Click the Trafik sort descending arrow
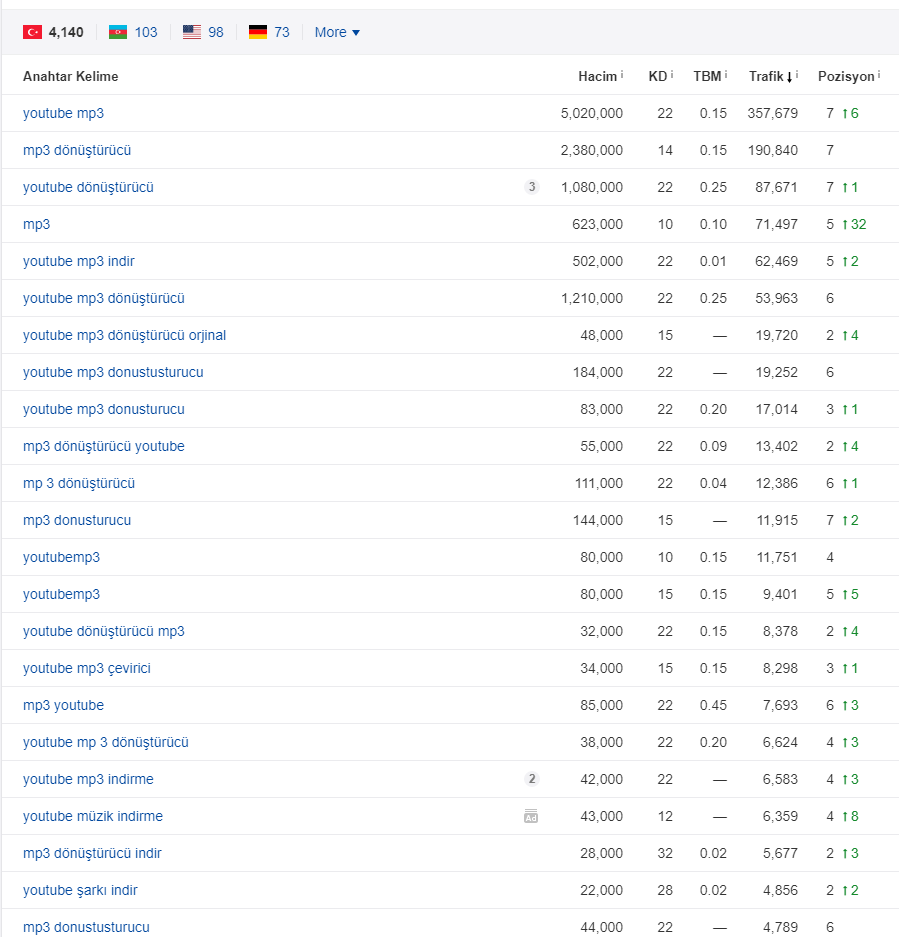899x937 pixels. click(789, 77)
